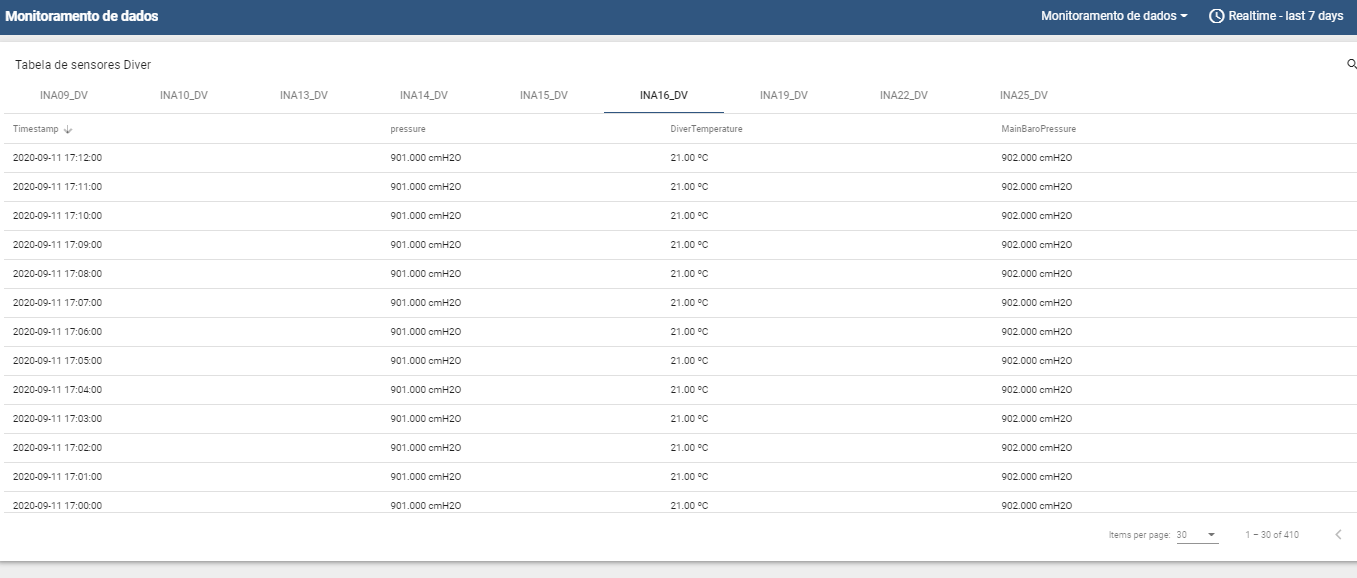This screenshot has height=578, width=1357.
Task: Click pressure value in 17:05:00 row
Action: pyautogui.click(x=426, y=361)
